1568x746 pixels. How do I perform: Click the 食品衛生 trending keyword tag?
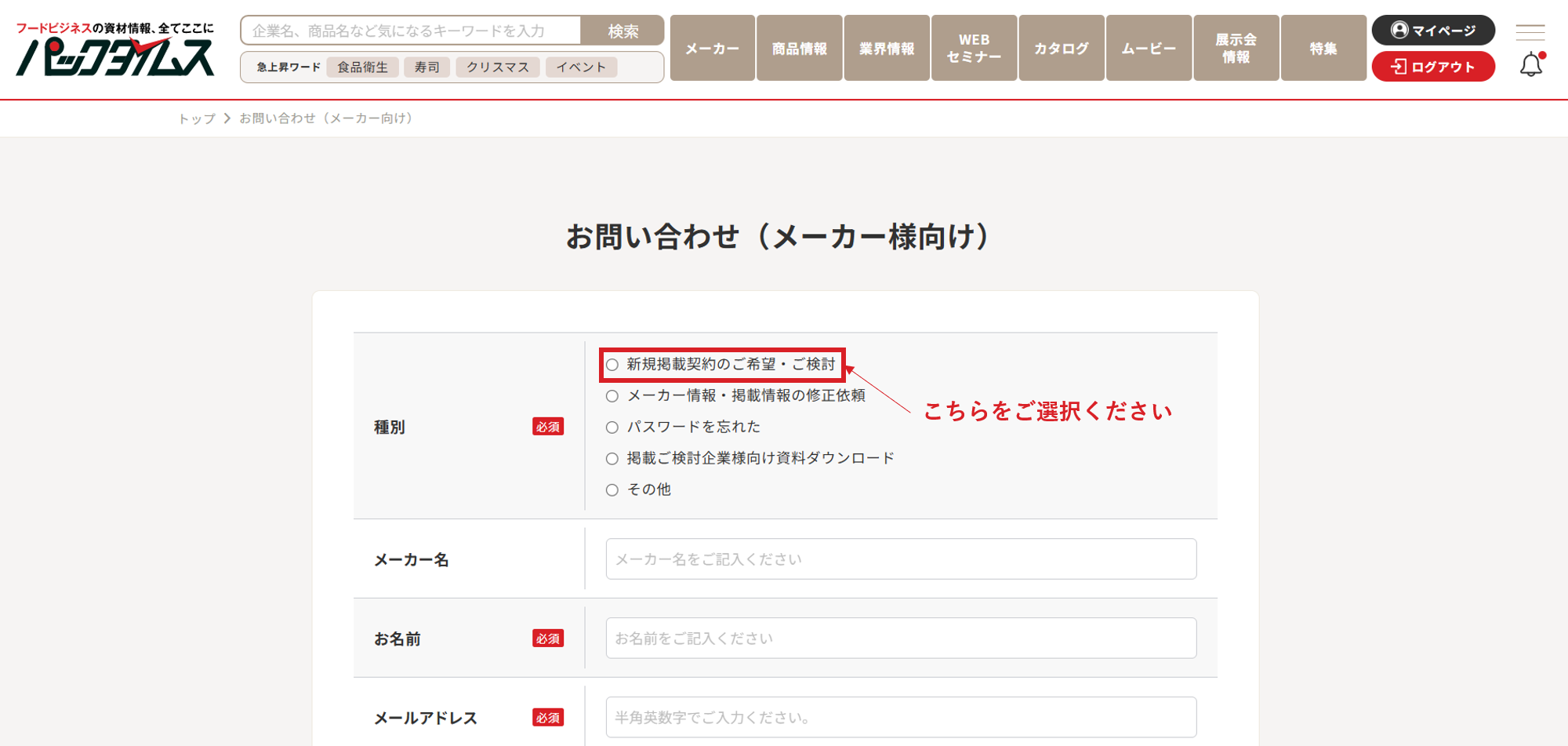tap(362, 67)
